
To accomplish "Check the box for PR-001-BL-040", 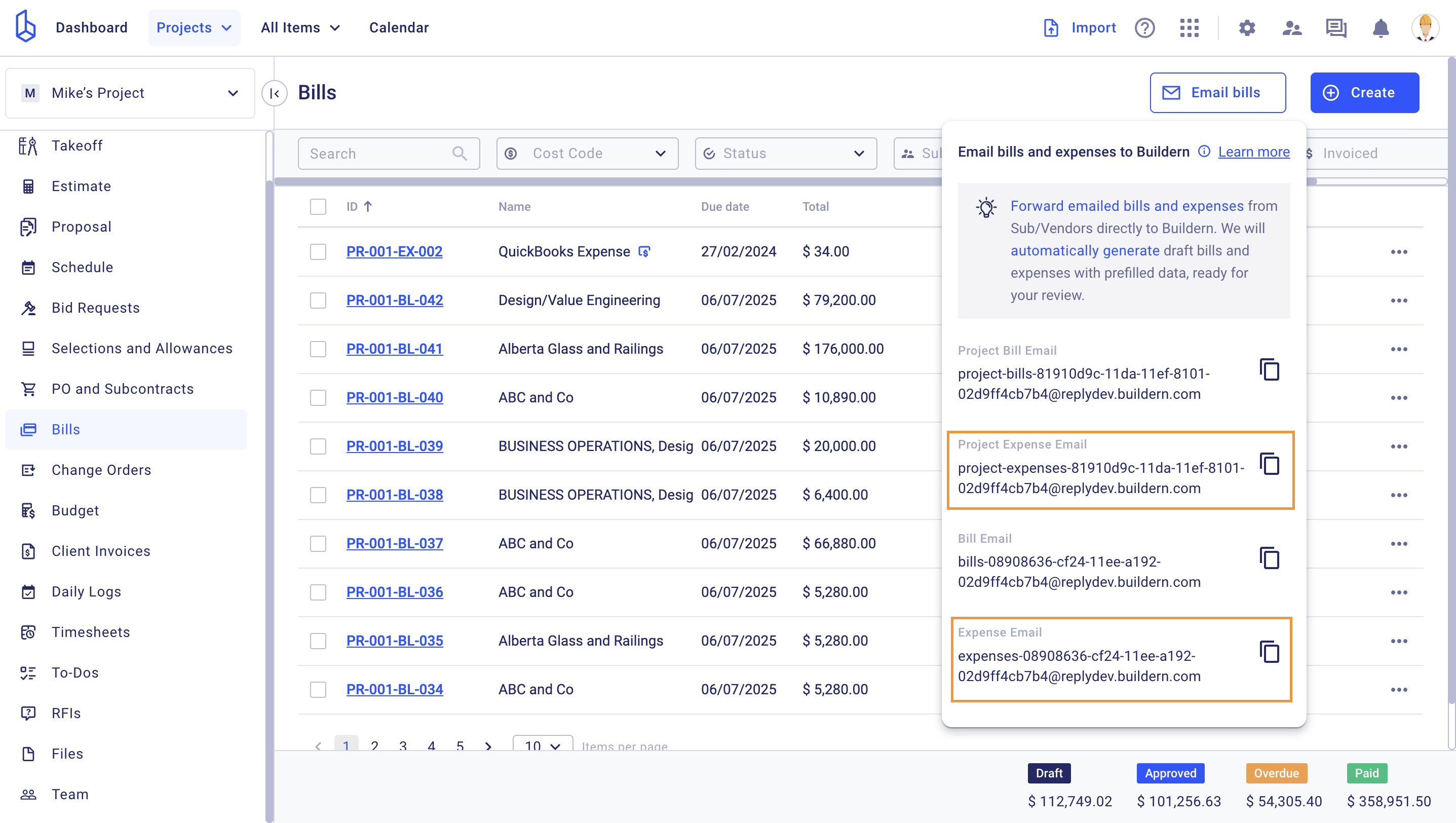I will pos(318,398).
